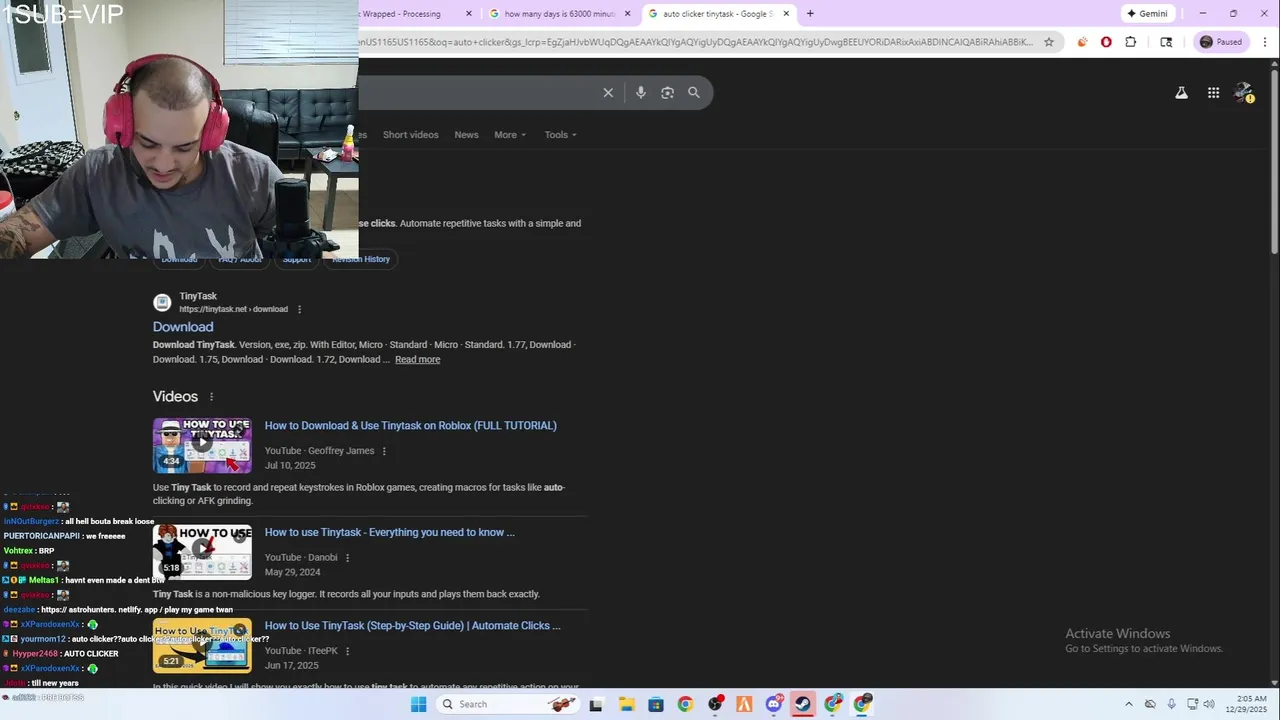Open the TinyTask Download result link
Screen dimensions: 1280x720
tap(183, 327)
